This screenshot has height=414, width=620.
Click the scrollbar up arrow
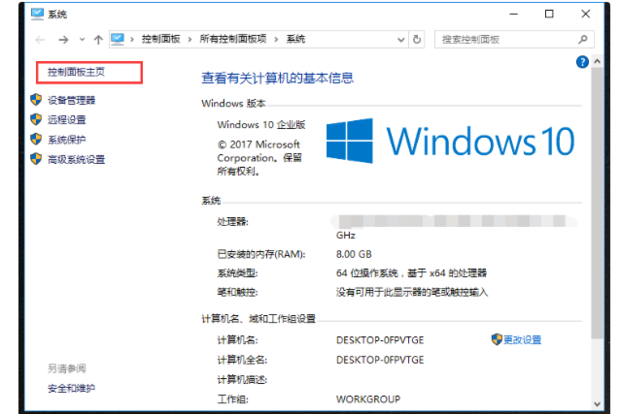[x=597, y=61]
